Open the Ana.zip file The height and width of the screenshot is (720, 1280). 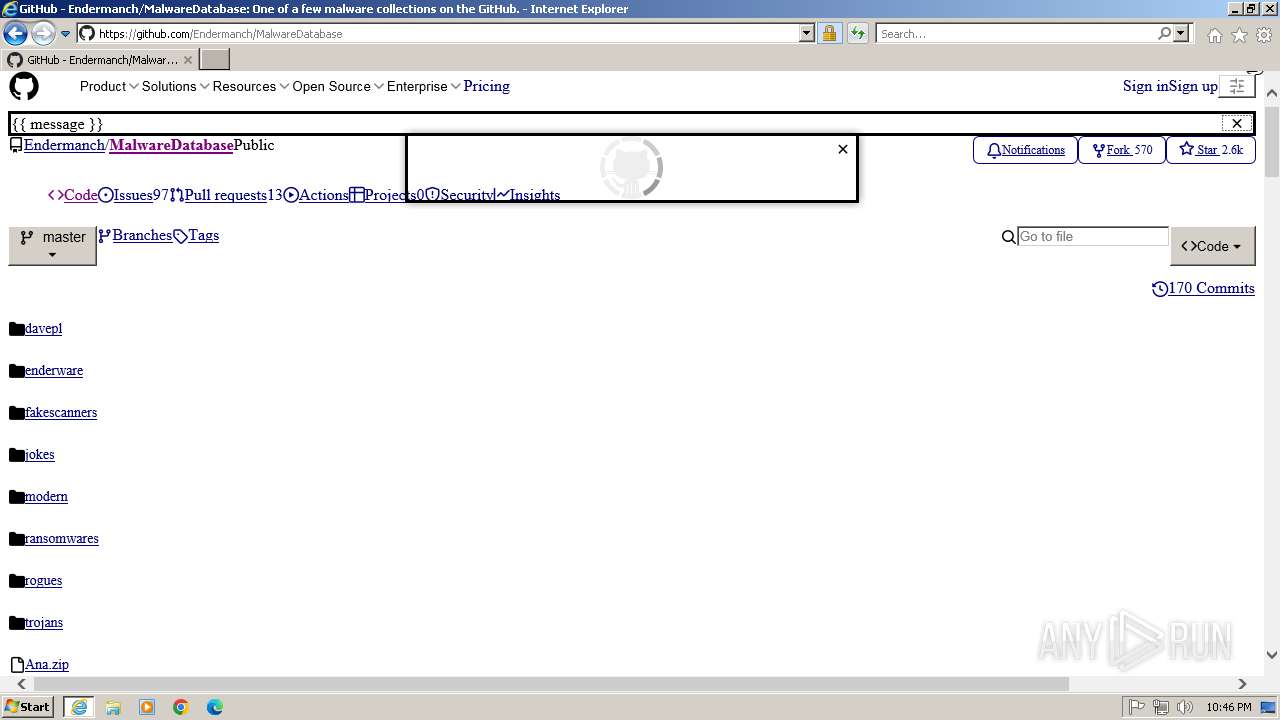tap(47, 664)
